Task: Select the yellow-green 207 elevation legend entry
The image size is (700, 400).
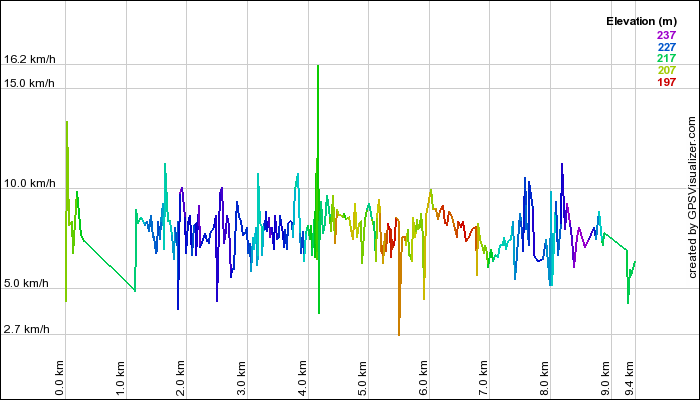Action: click(x=667, y=70)
